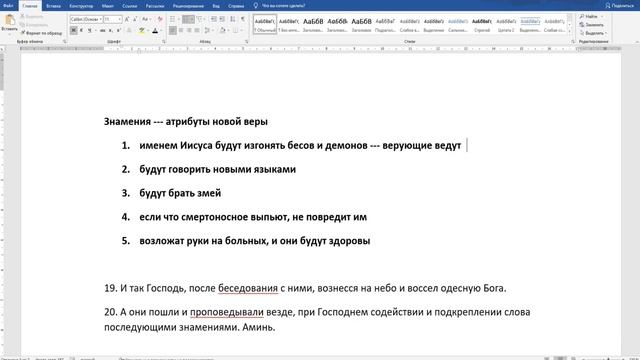640x360 pixels.
Task: Apply the Цитата 2 (Quote) style
Action: click(506, 24)
